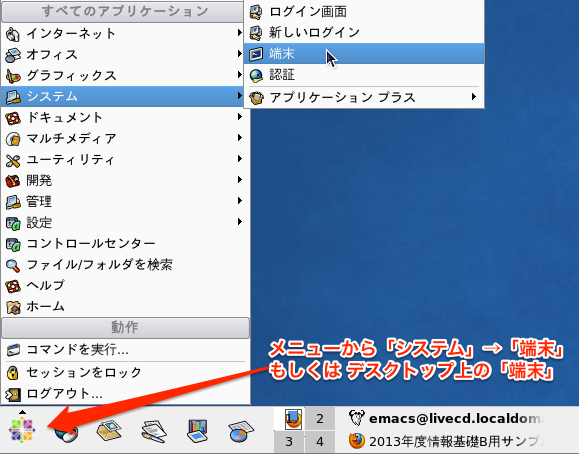Expand the ユーティリティ submenu arrow
This screenshot has width=579, height=454.
pos(240,159)
